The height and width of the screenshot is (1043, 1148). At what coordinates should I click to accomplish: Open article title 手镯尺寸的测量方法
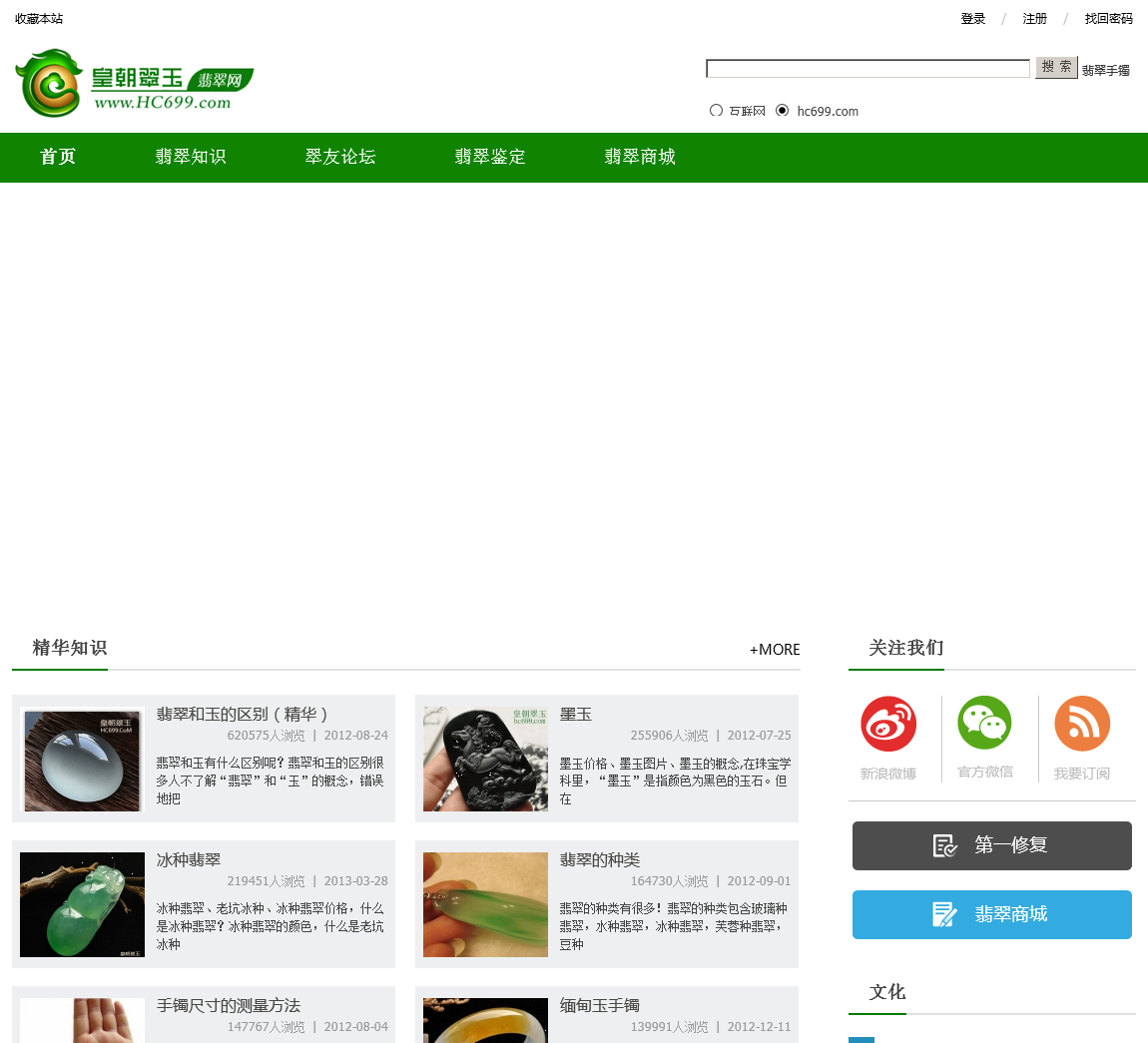coord(229,1006)
